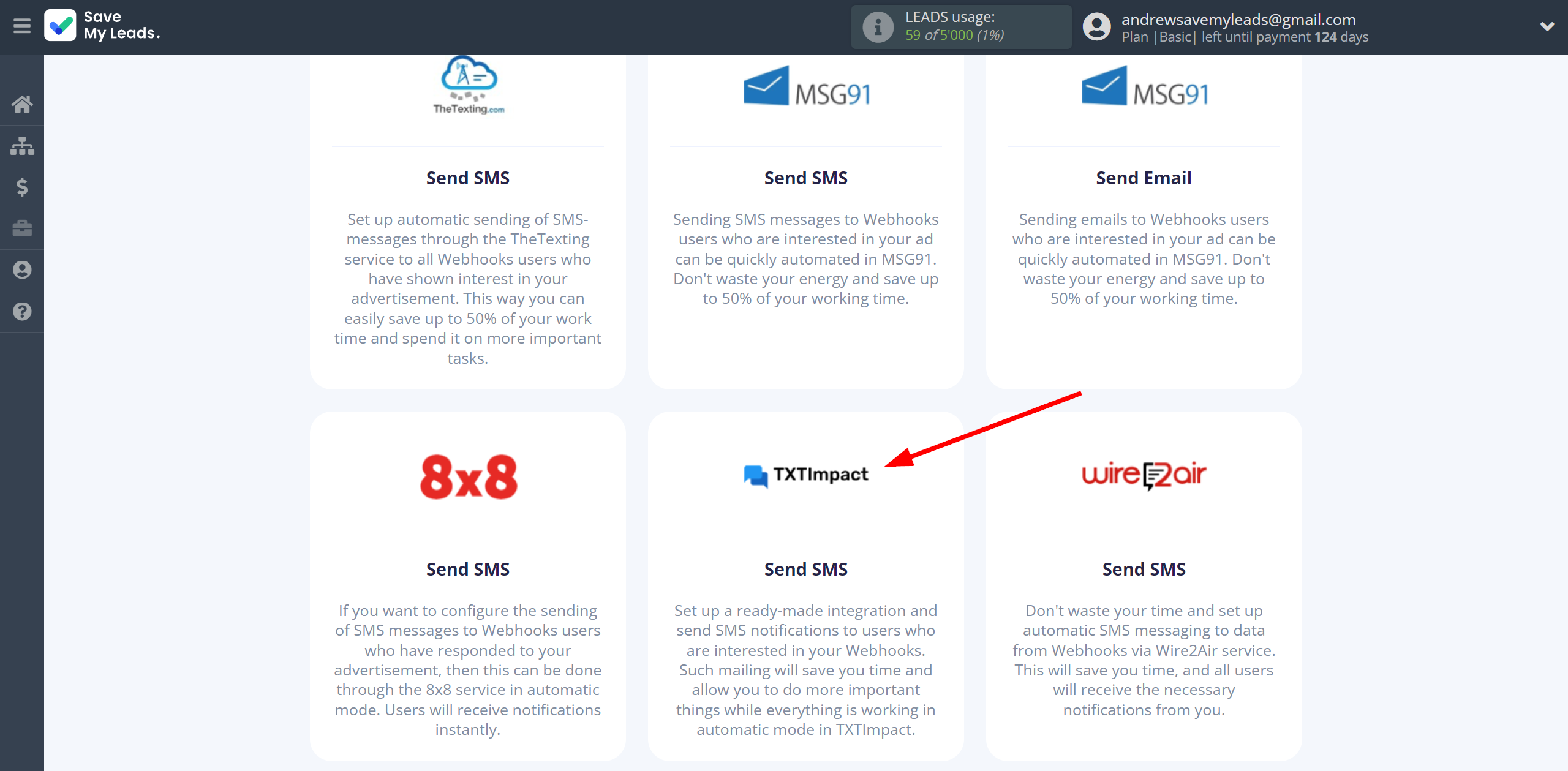The width and height of the screenshot is (1568, 771).
Task: Click the TheTexting card description text
Action: point(468,288)
